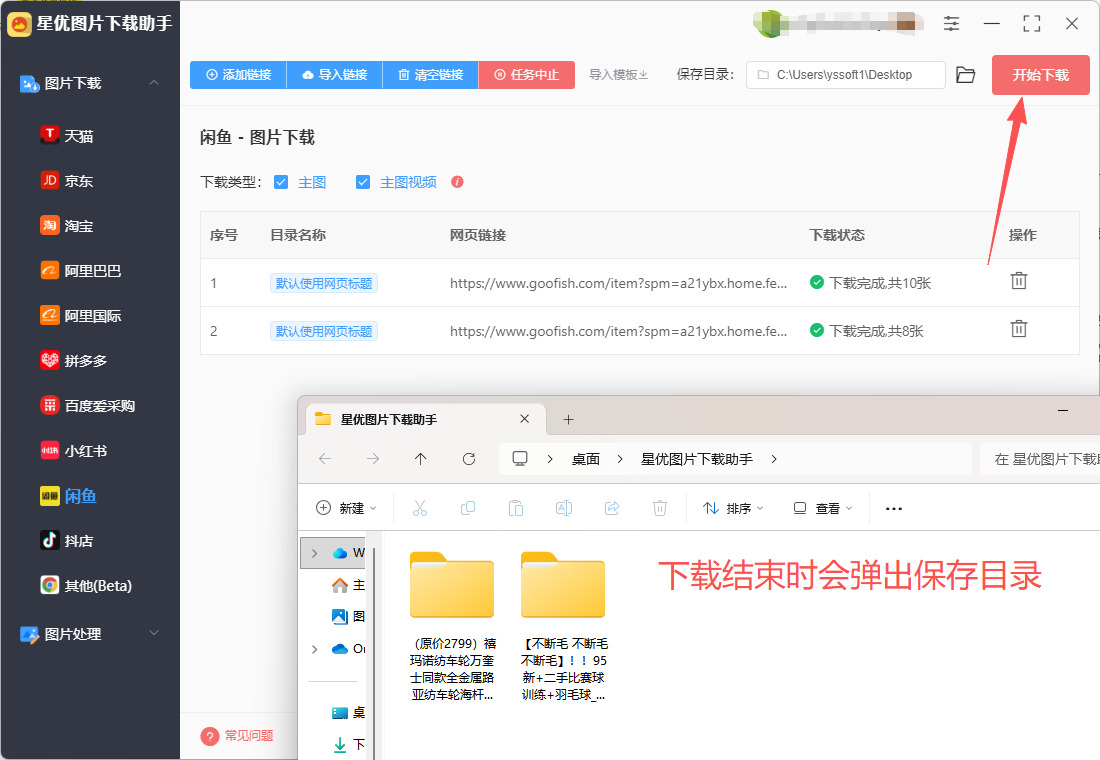
Task: Delete row 1 with the trash icon
Action: (1019, 281)
